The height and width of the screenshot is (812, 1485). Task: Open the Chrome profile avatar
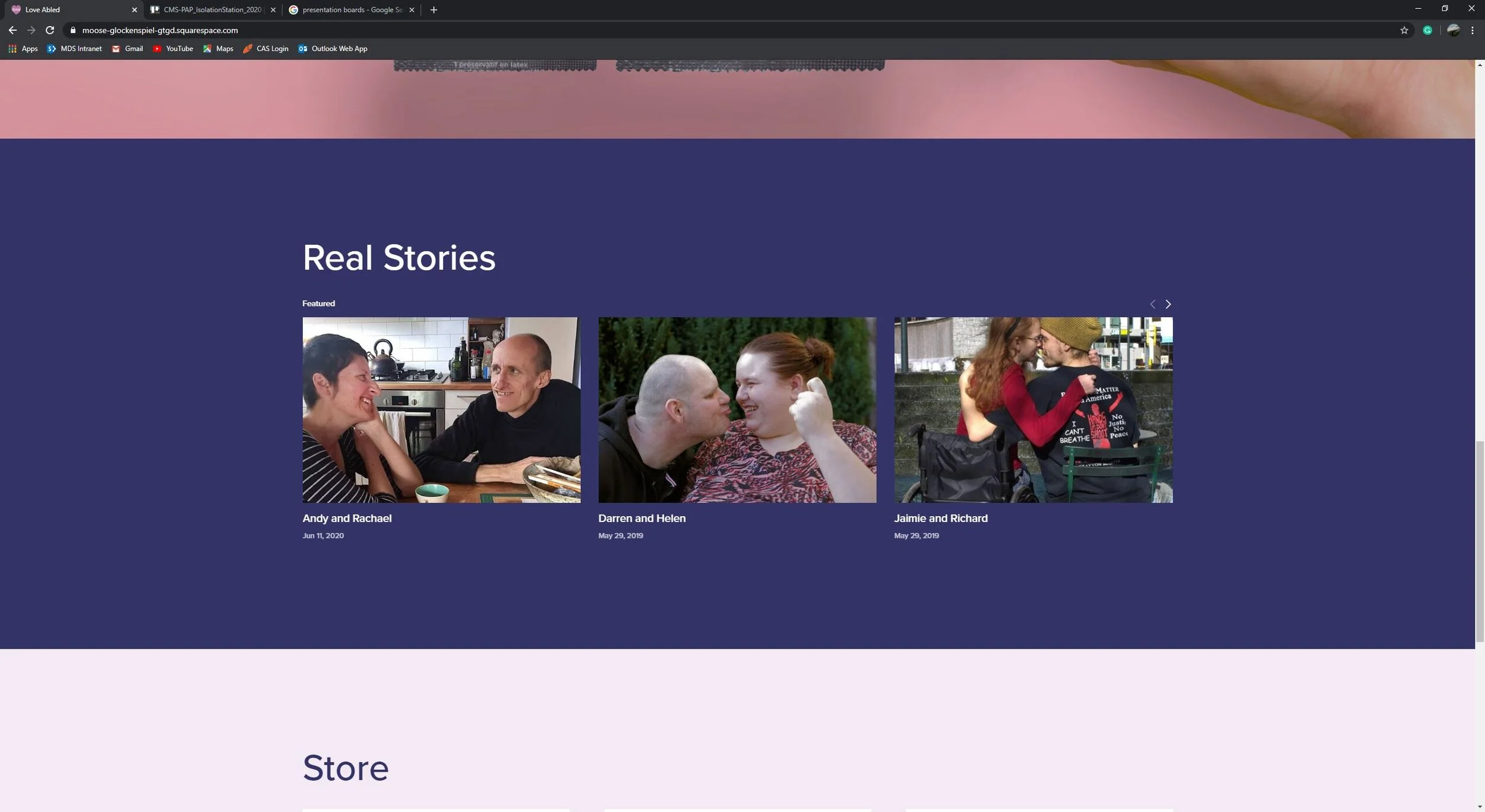1453,30
